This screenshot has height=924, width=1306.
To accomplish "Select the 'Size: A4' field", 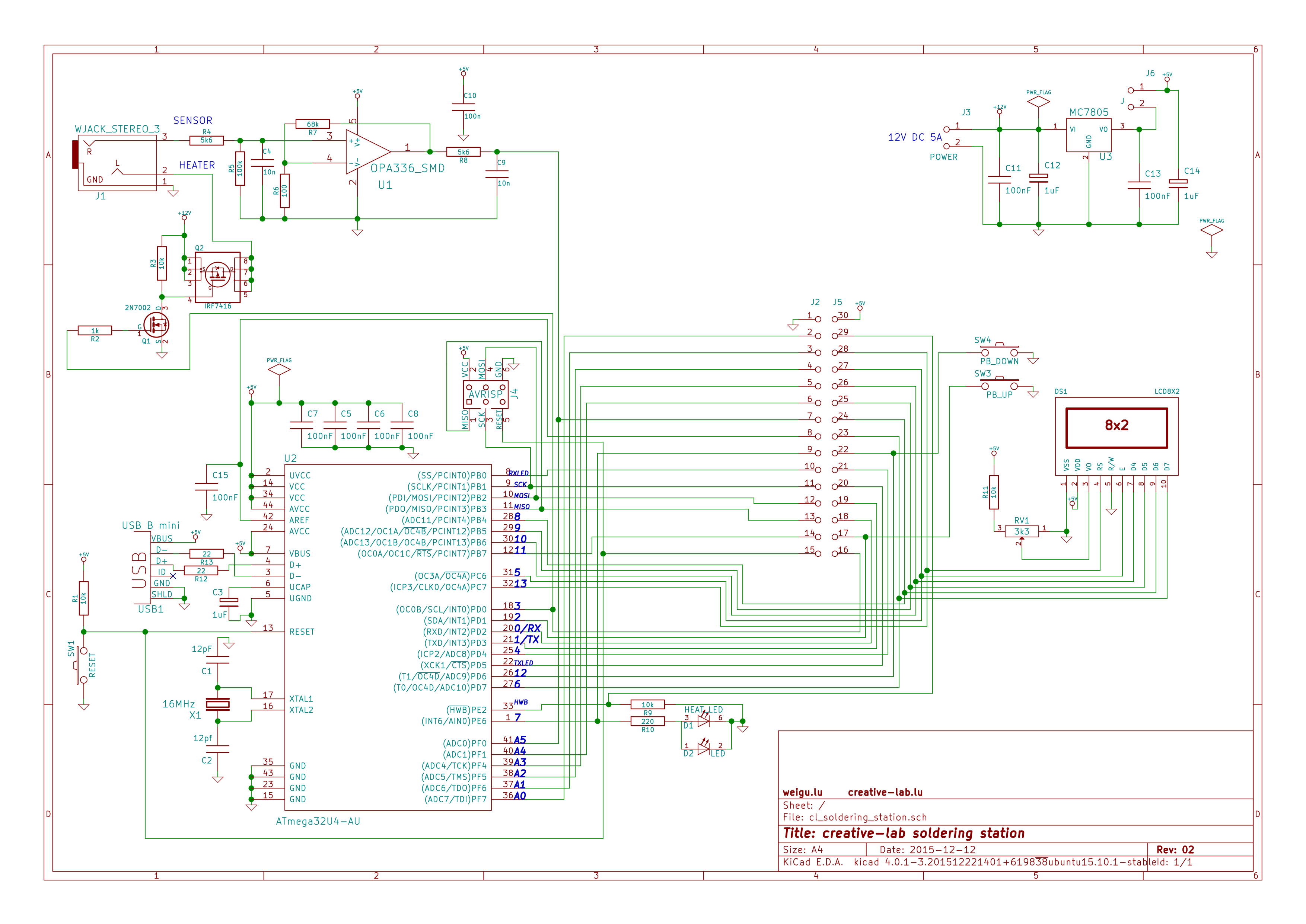I will click(x=803, y=850).
